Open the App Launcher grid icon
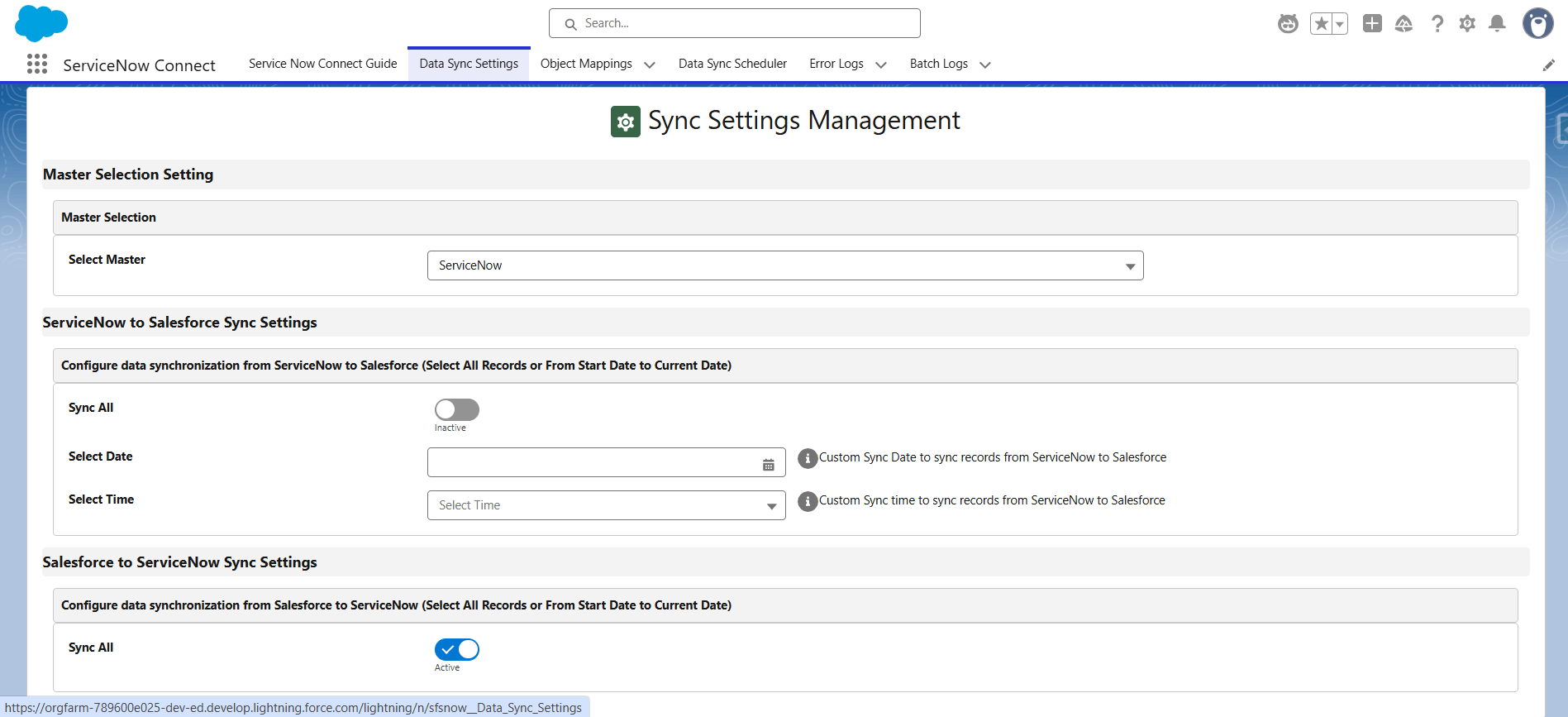 (x=37, y=64)
